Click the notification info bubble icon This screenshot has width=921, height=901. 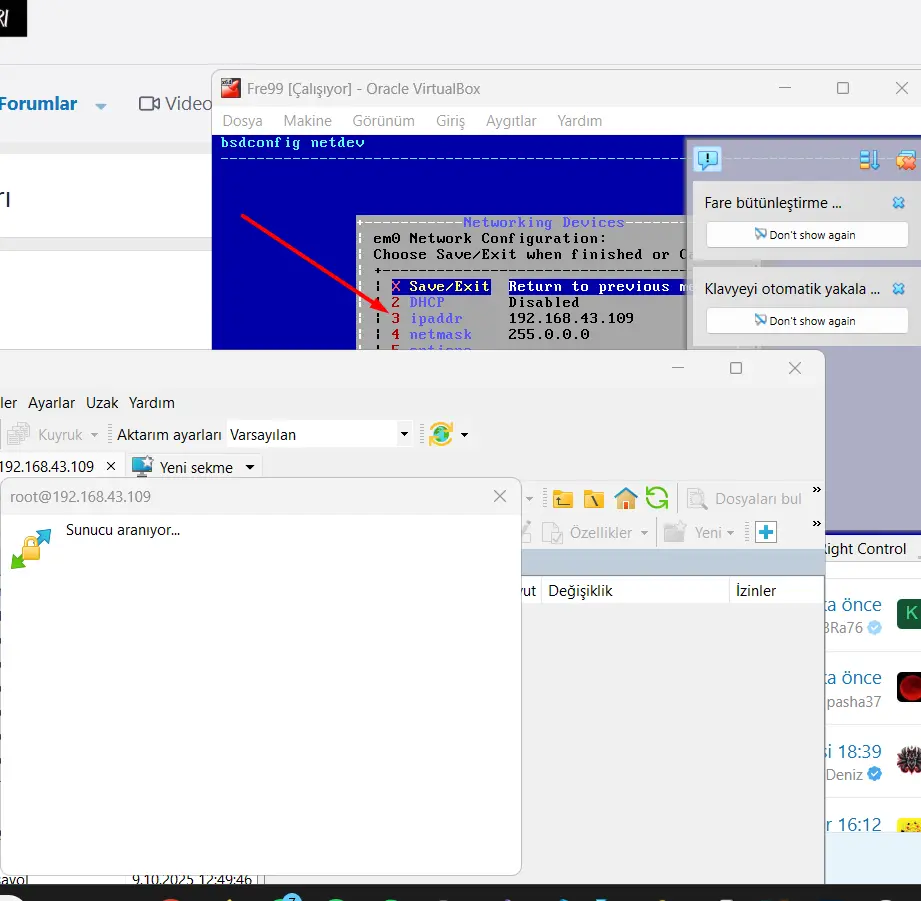708,159
